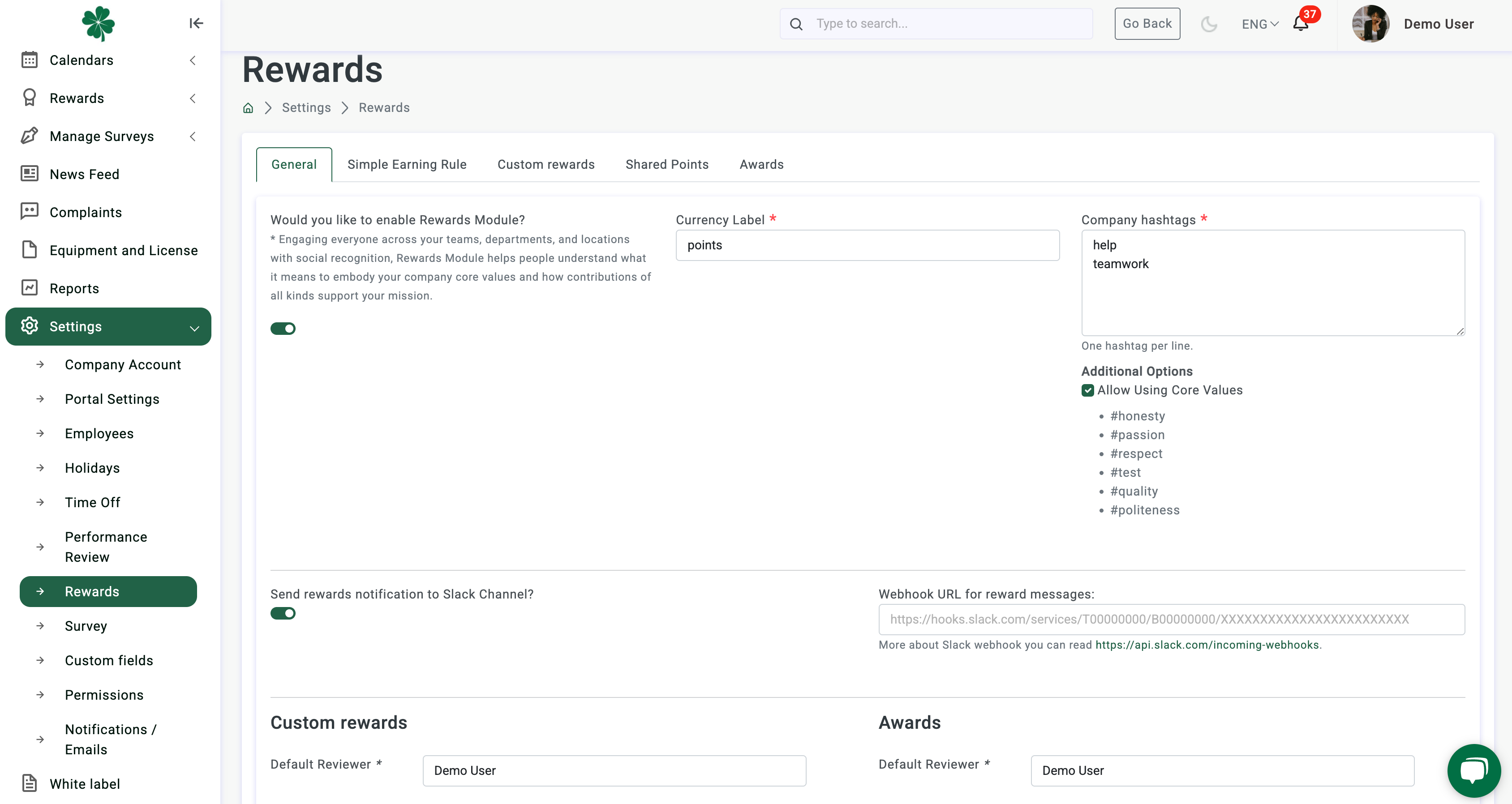
Task: Click the Company hashtags textarea
Action: 1273,283
